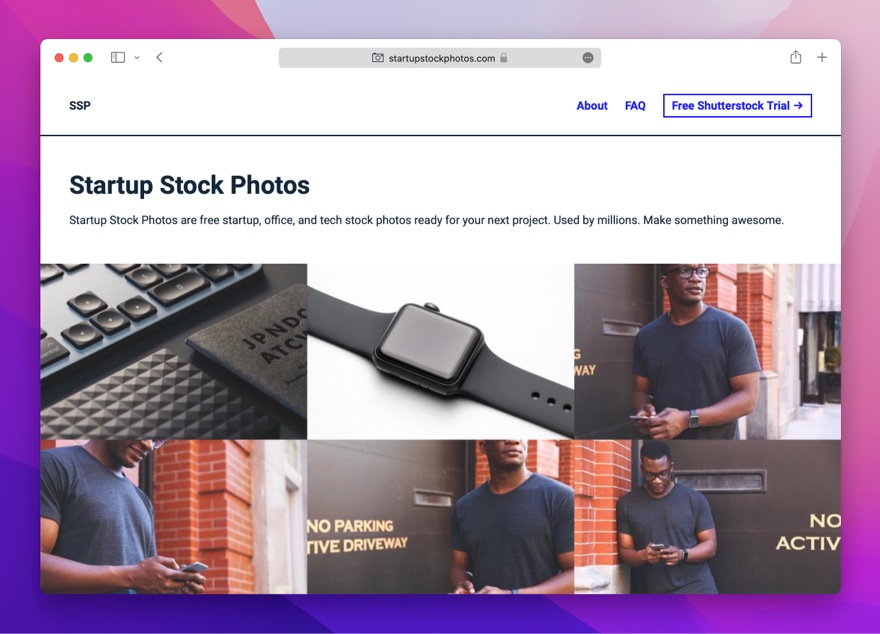Image resolution: width=880 pixels, height=634 pixels.
Task: Focus the startupstockphotos.com address field
Action: [439, 58]
